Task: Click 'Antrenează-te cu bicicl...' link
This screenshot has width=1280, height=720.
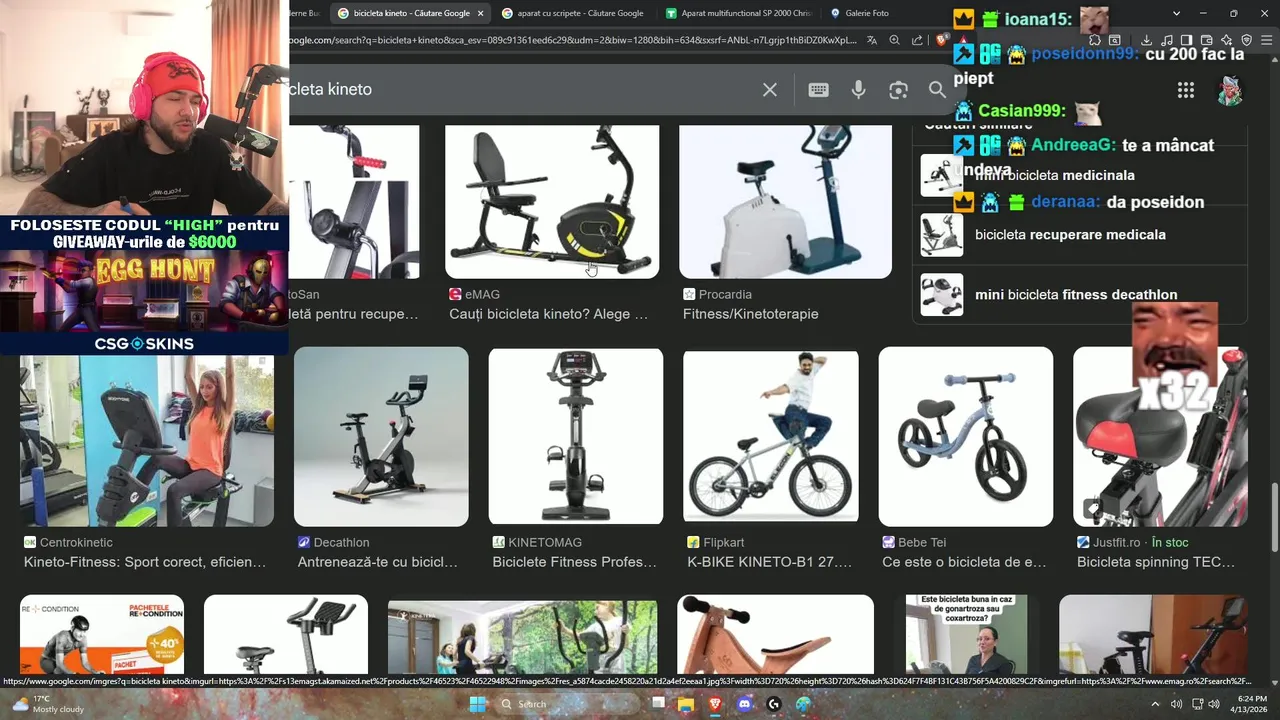Action: point(378,562)
